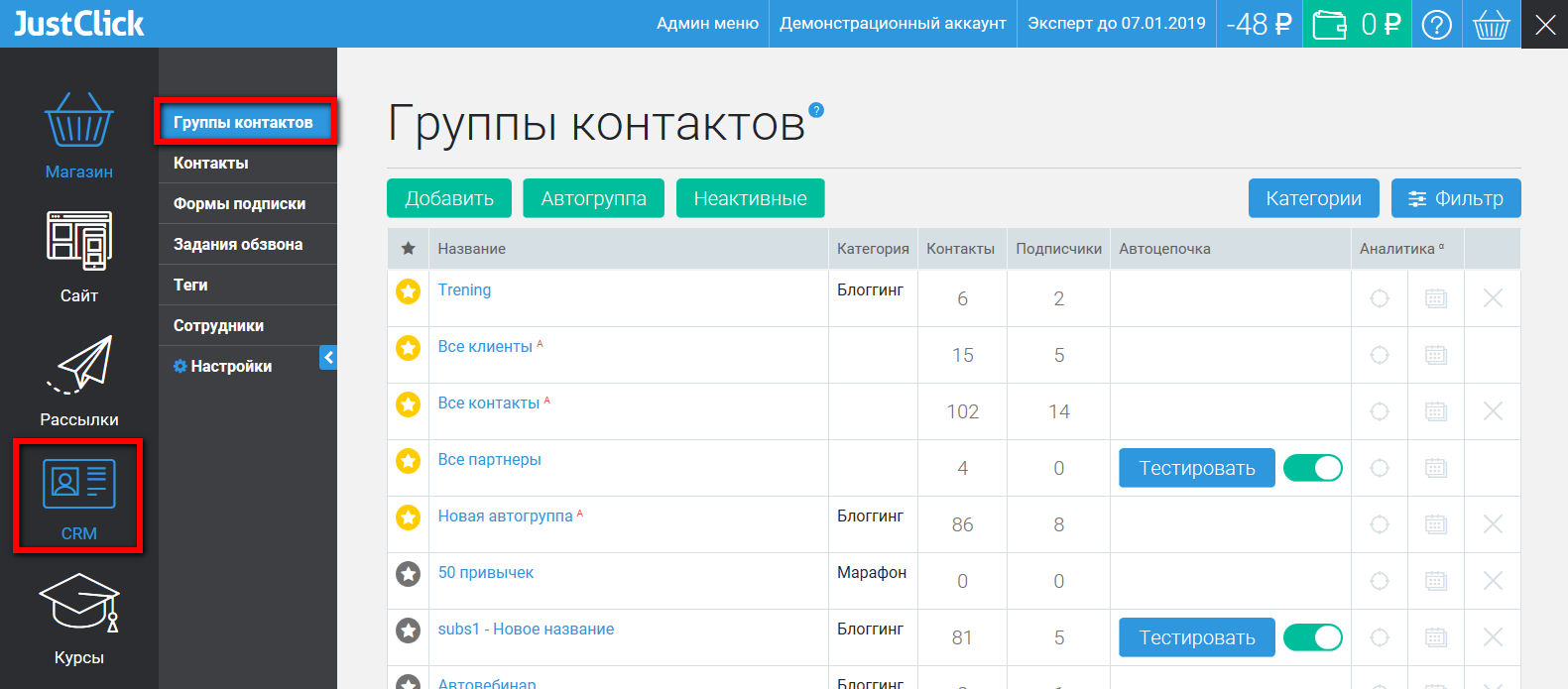The image size is (1568, 689).
Task: Open Теги menu item
Action: [248, 285]
